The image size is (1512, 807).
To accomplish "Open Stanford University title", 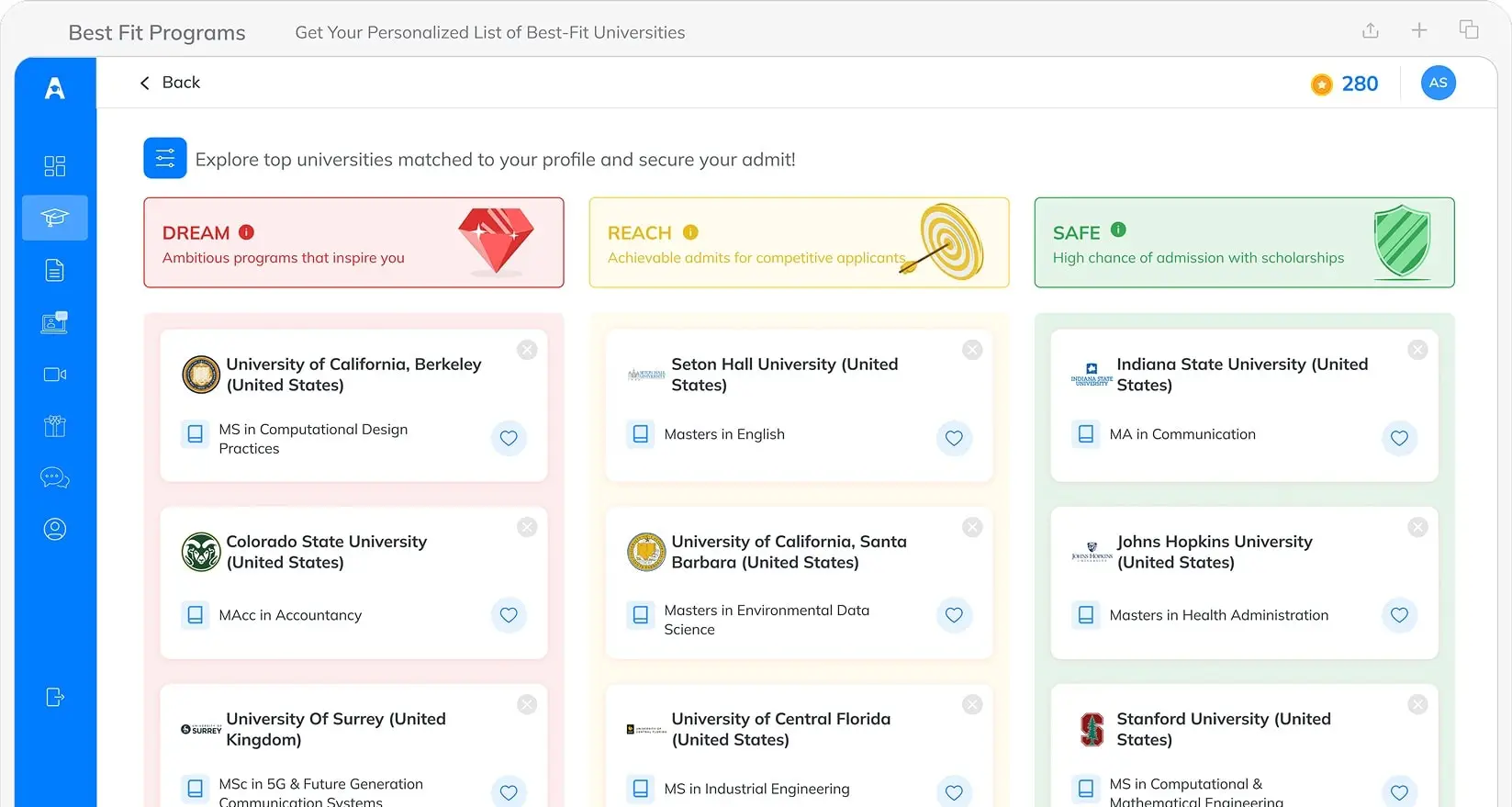I will coord(1224,729).
